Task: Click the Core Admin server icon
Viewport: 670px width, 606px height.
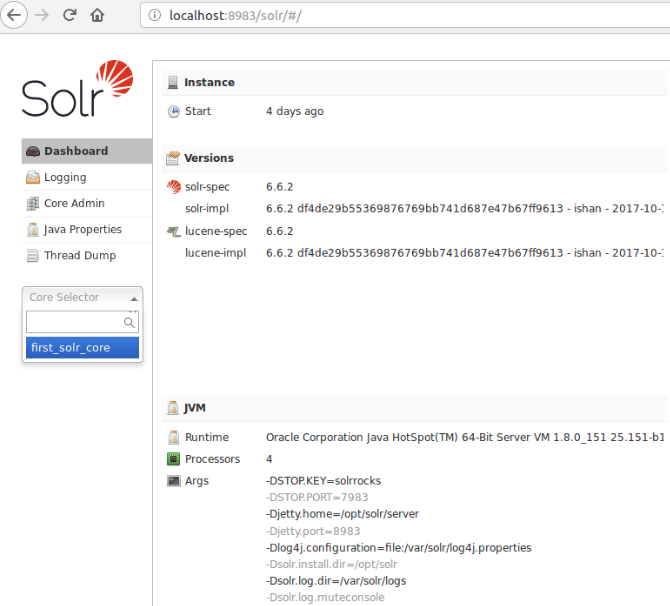Action: [33, 204]
